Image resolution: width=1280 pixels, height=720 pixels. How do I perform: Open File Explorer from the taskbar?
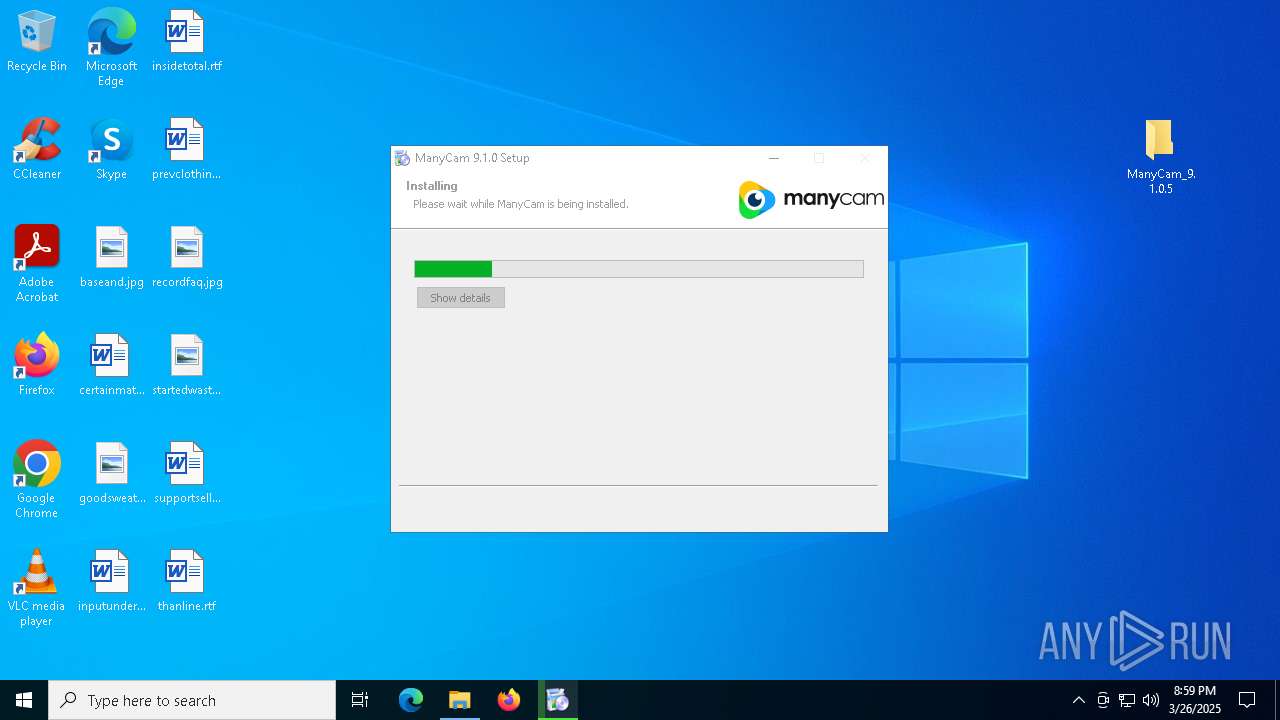[x=460, y=700]
